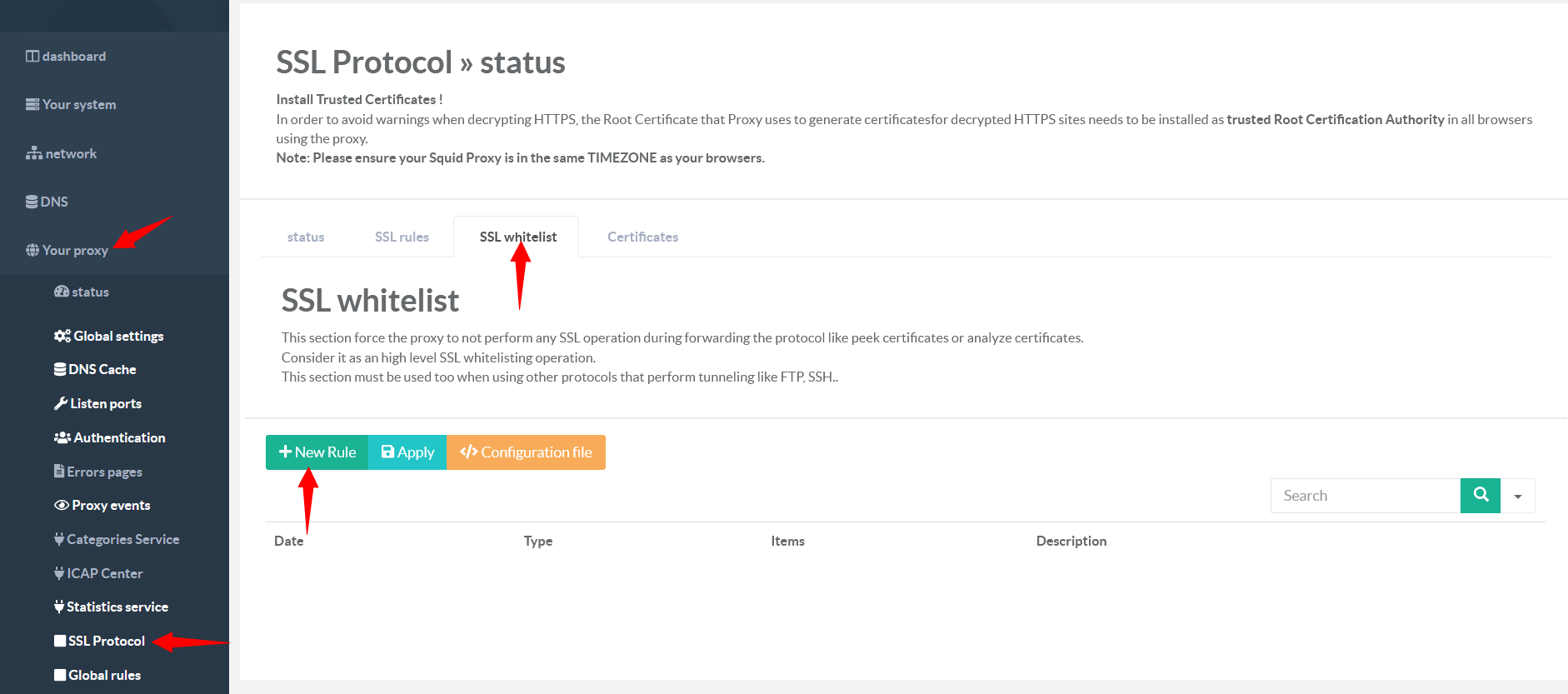Click the Proxy events eye icon

tap(62, 505)
